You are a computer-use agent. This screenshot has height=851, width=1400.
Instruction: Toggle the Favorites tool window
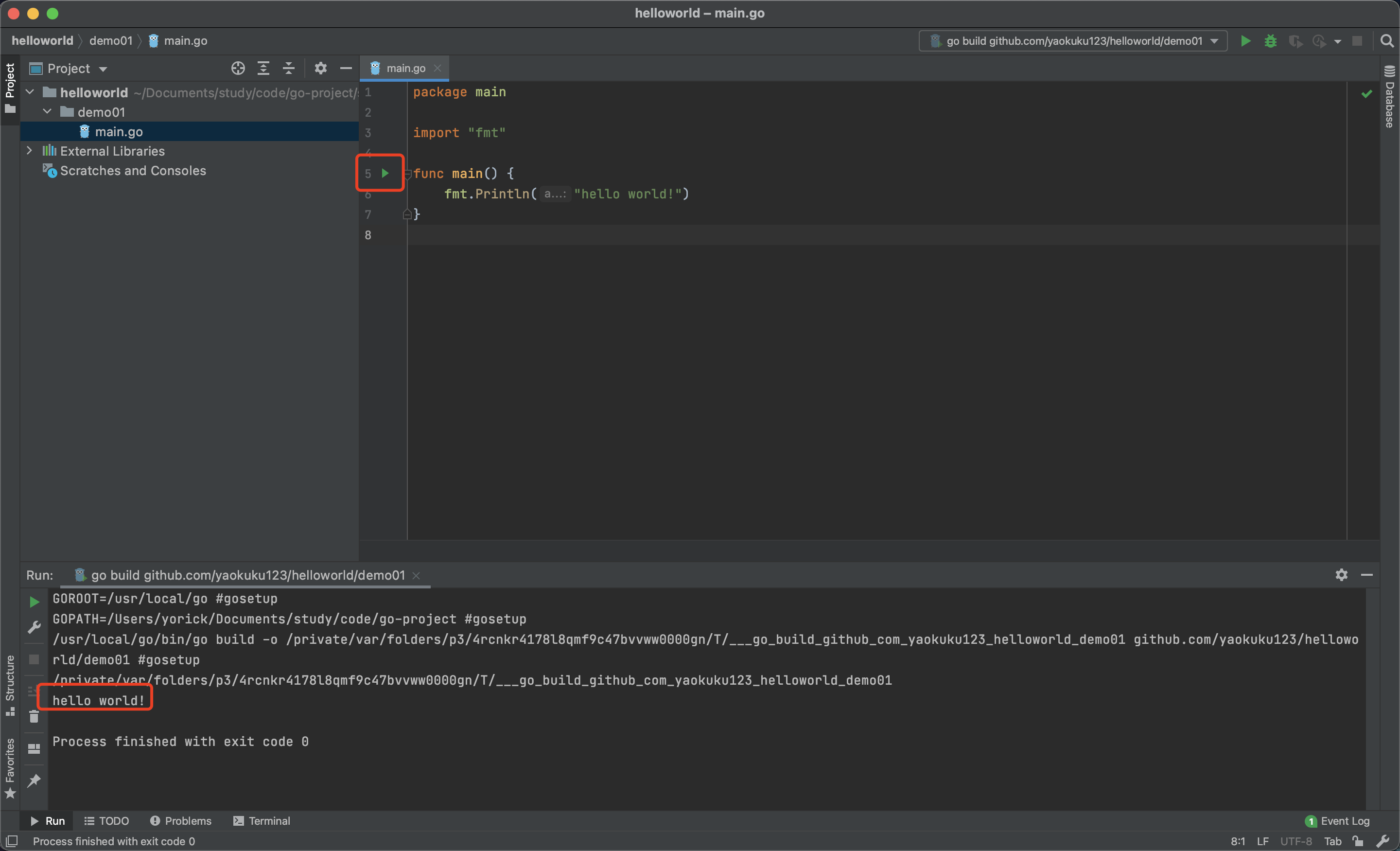pos(10,767)
